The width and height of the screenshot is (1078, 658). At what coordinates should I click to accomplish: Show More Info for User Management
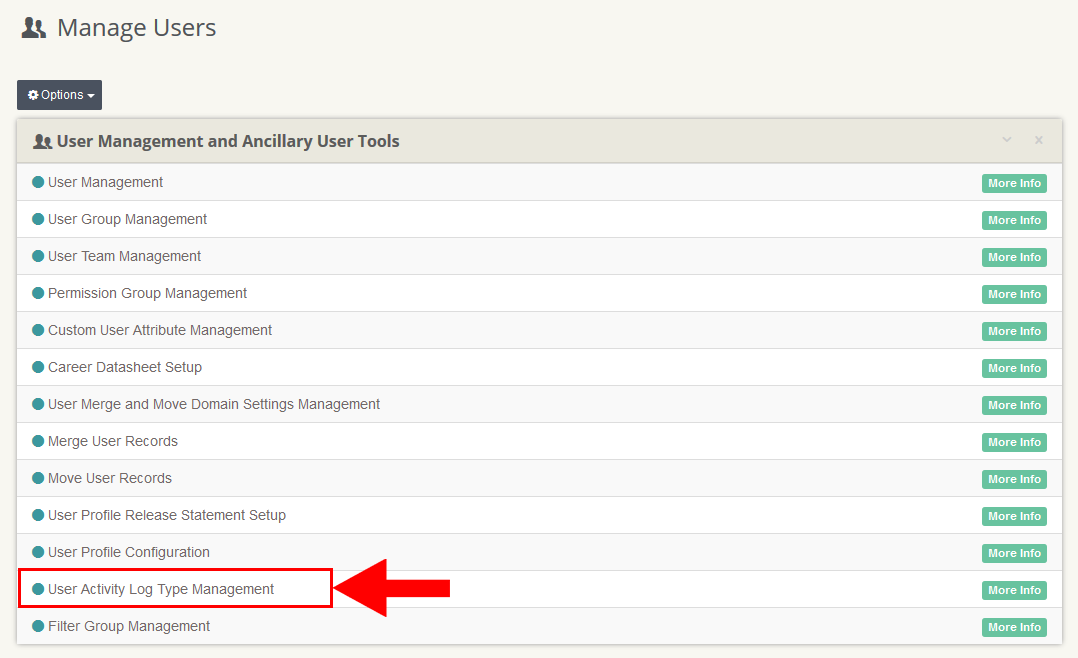coord(1014,183)
